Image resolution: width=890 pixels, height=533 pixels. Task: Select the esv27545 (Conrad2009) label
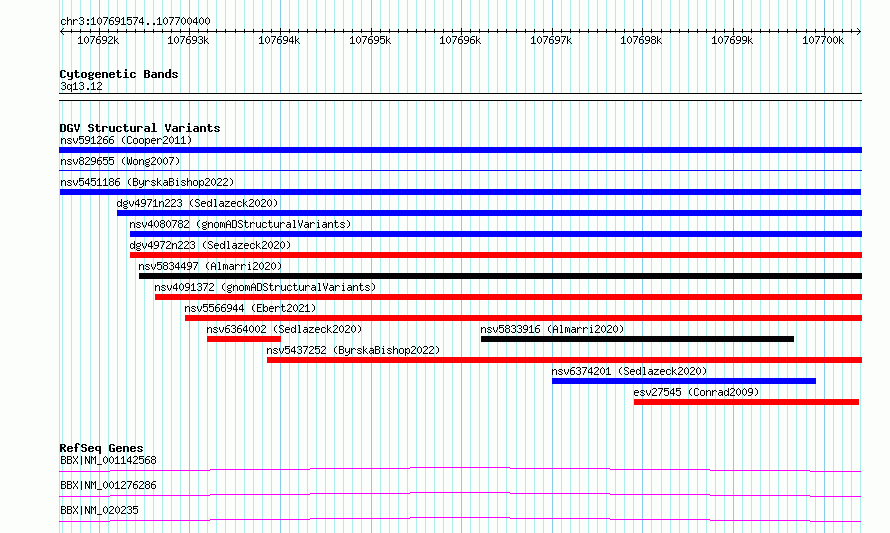click(x=696, y=392)
